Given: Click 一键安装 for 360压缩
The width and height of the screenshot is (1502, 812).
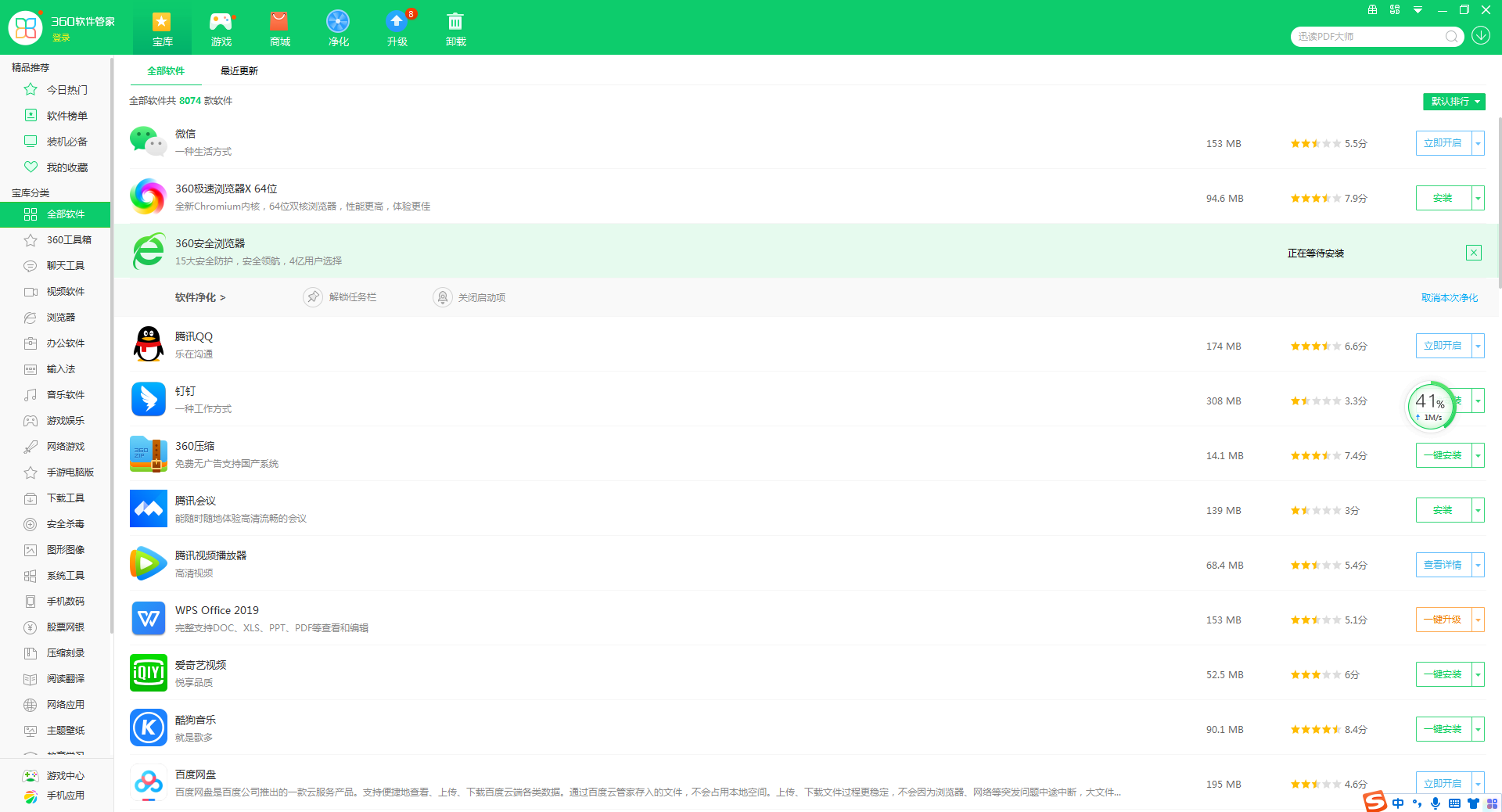Looking at the screenshot, I should coord(1443,455).
